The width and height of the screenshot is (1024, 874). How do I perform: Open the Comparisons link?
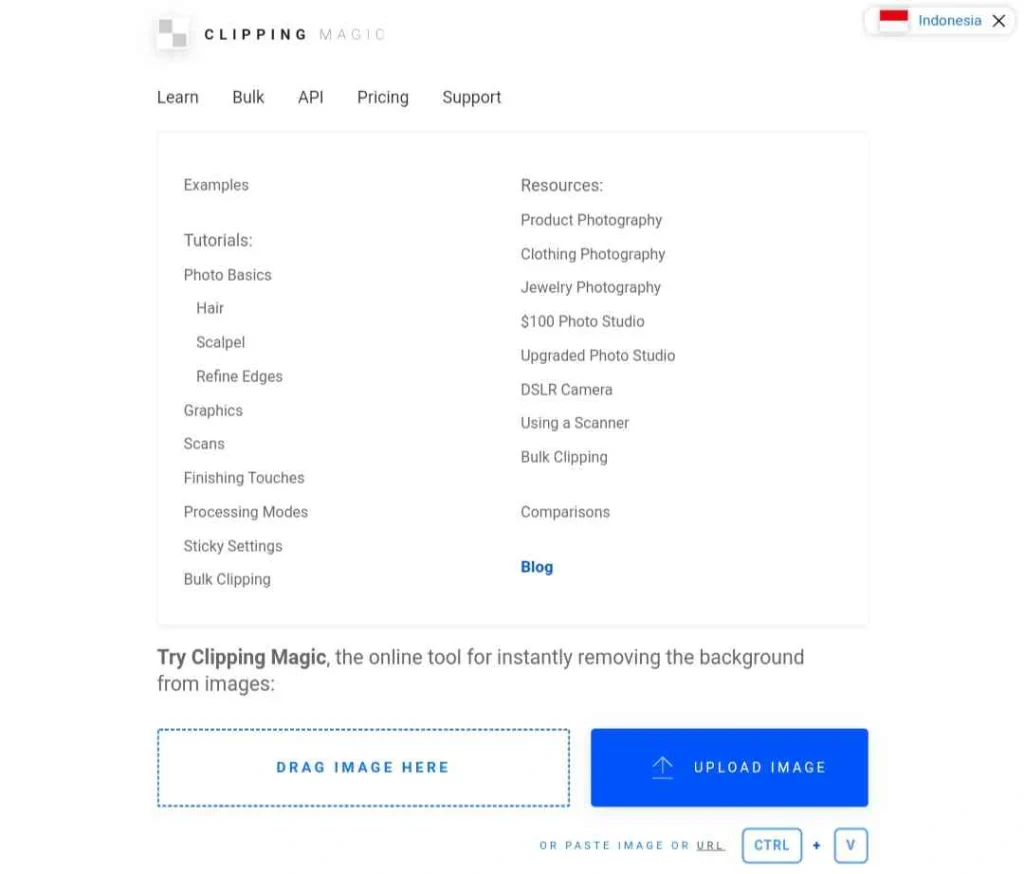click(x=565, y=512)
